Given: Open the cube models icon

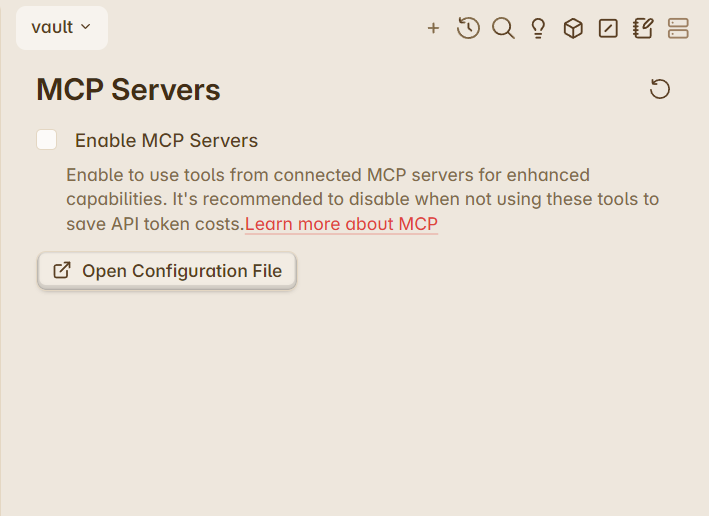Looking at the screenshot, I should click(x=573, y=28).
